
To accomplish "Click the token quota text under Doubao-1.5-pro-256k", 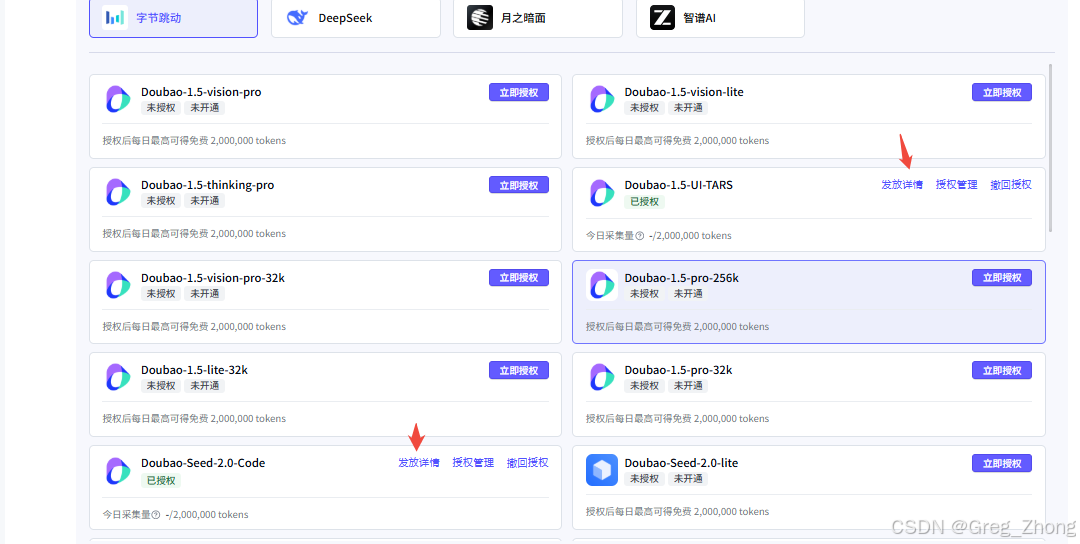I will (x=677, y=326).
